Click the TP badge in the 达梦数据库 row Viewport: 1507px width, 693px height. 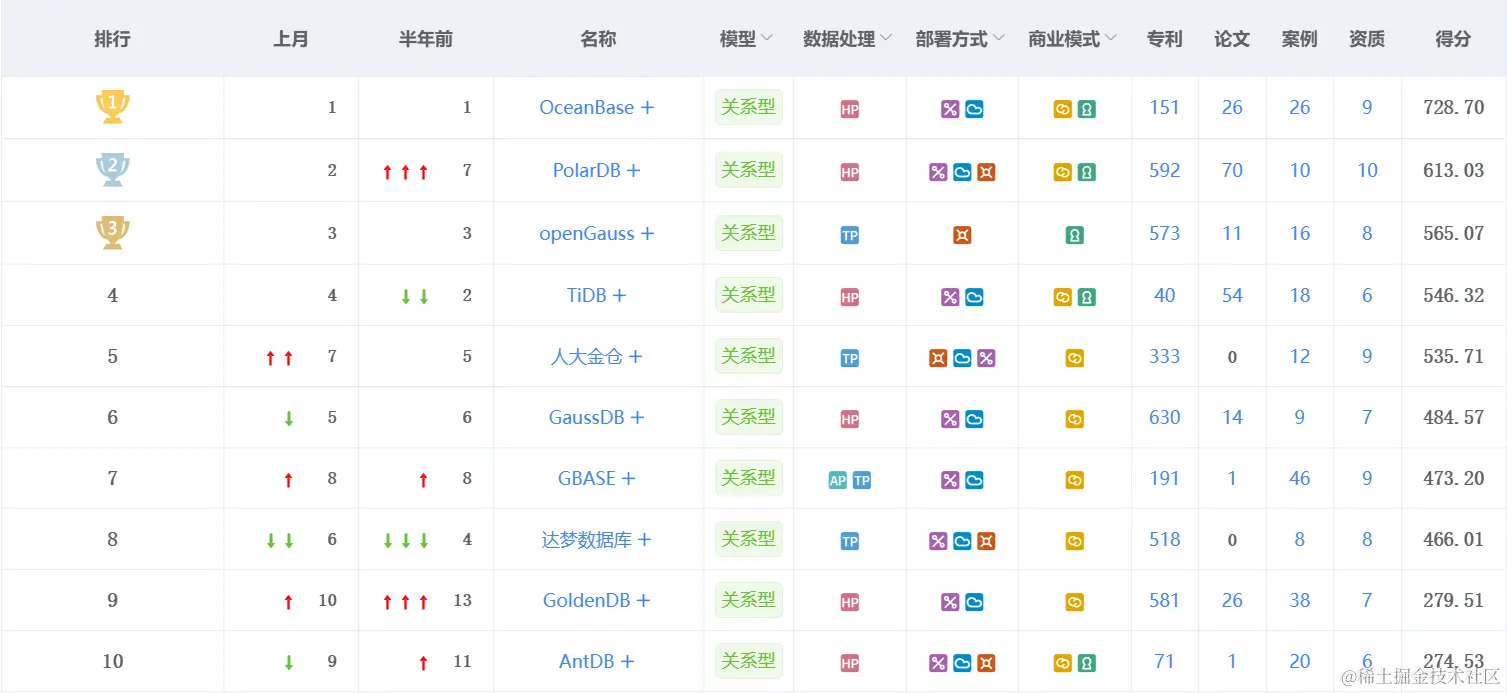pos(850,542)
